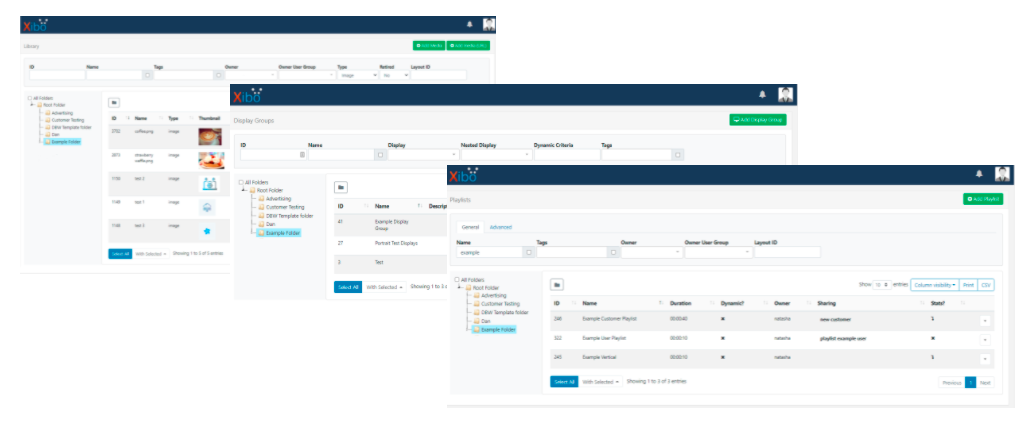Open the Owner User Group dropdown in the Playlists filter
Viewport: 1027px width, 424px height.
[x=716, y=252]
